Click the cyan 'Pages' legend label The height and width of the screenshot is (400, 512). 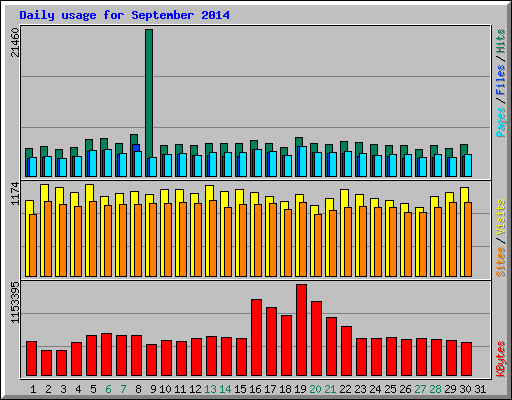(501, 122)
